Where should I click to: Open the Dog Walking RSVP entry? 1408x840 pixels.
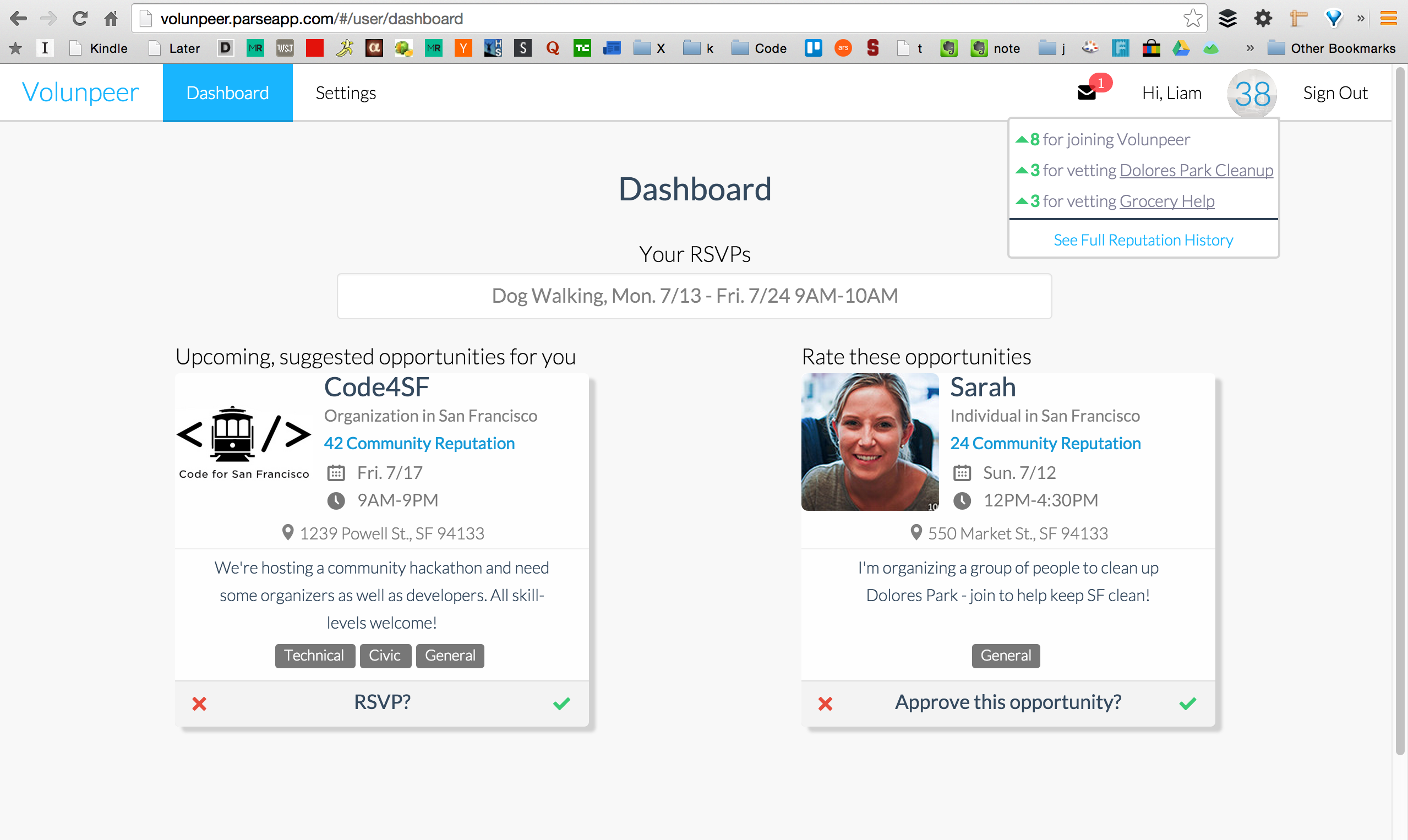click(x=695, y=296)
